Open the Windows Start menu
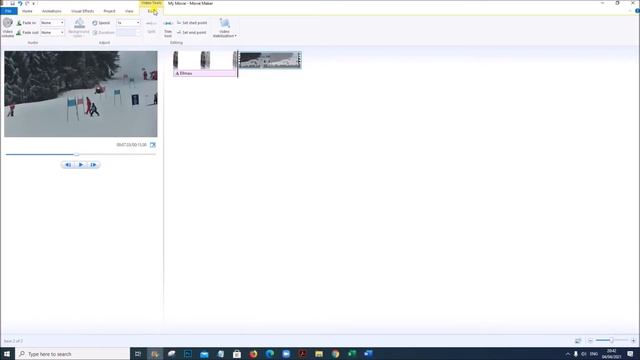The image size is (640, 360). [7, 354]
